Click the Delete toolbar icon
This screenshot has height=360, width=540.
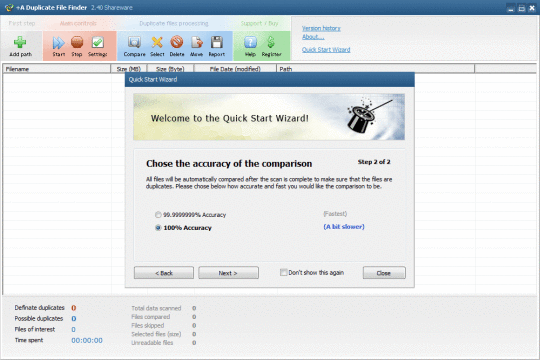click(177, 42)
